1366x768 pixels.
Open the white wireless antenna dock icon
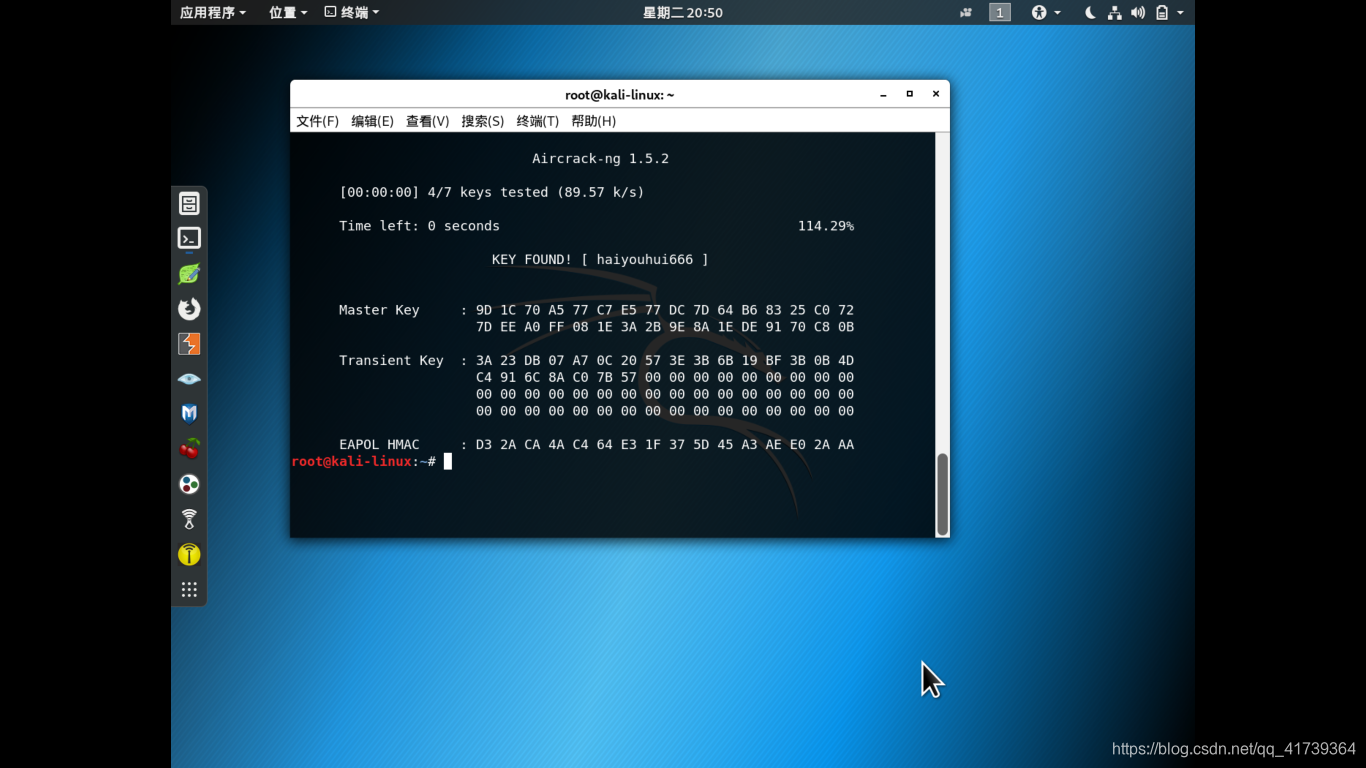coord(189,519)
